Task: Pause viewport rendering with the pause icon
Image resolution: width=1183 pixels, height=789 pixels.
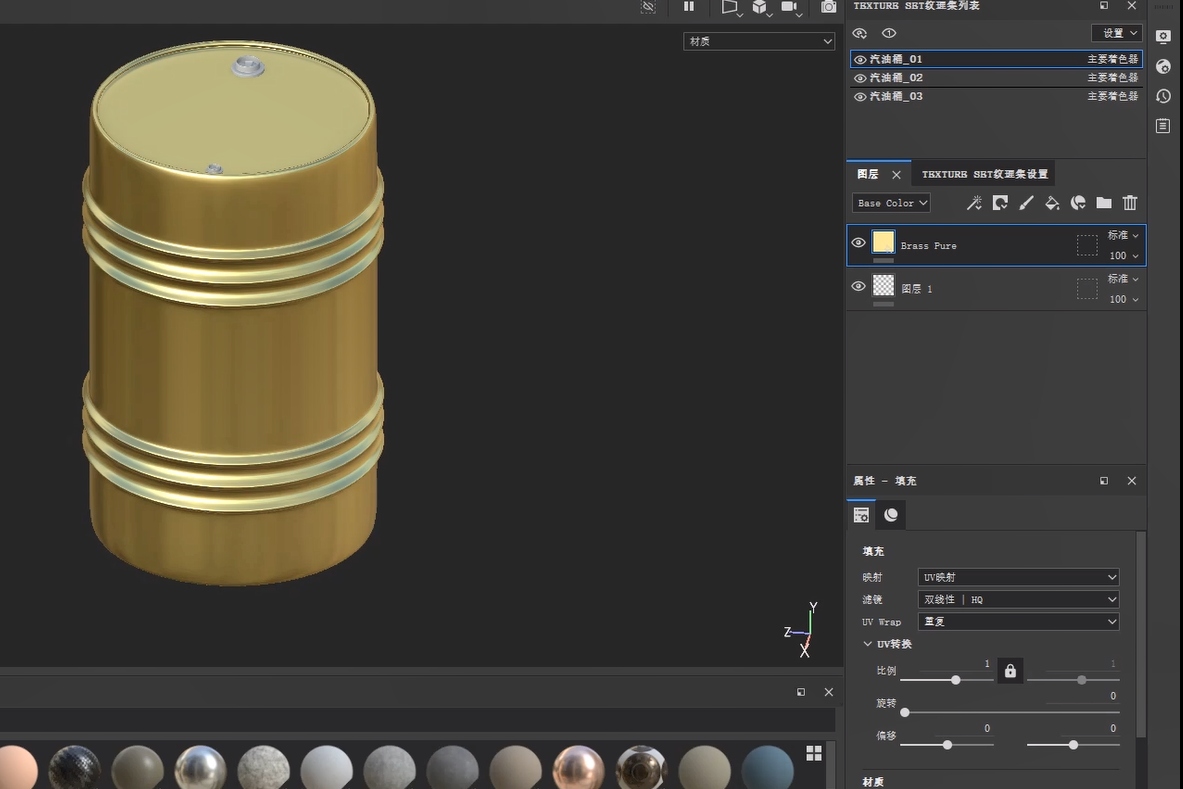Action: point(689,7)
